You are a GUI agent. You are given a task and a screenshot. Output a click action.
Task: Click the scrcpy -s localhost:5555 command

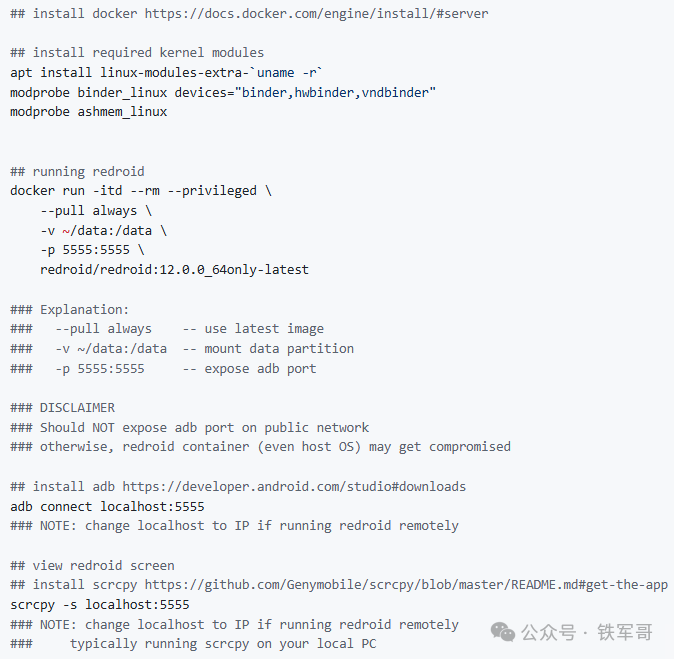coord(100,605)
